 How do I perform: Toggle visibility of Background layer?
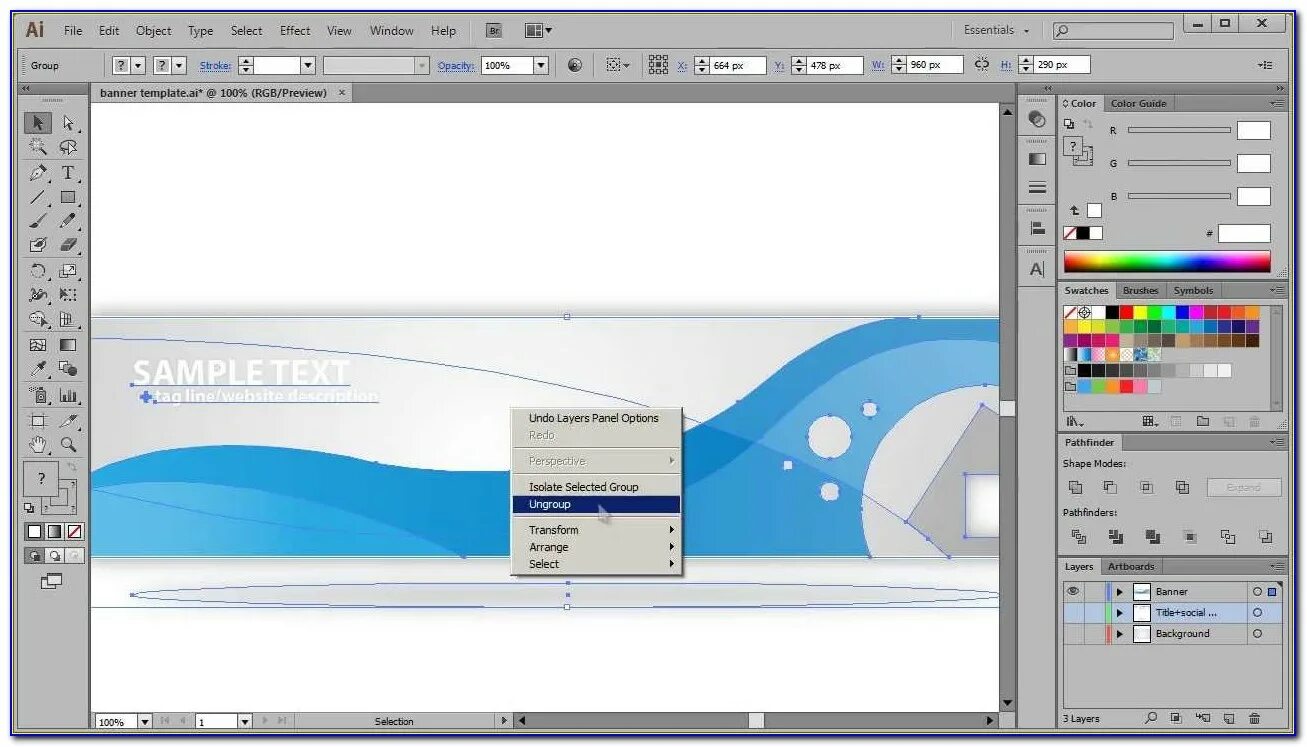[1073, 633]
